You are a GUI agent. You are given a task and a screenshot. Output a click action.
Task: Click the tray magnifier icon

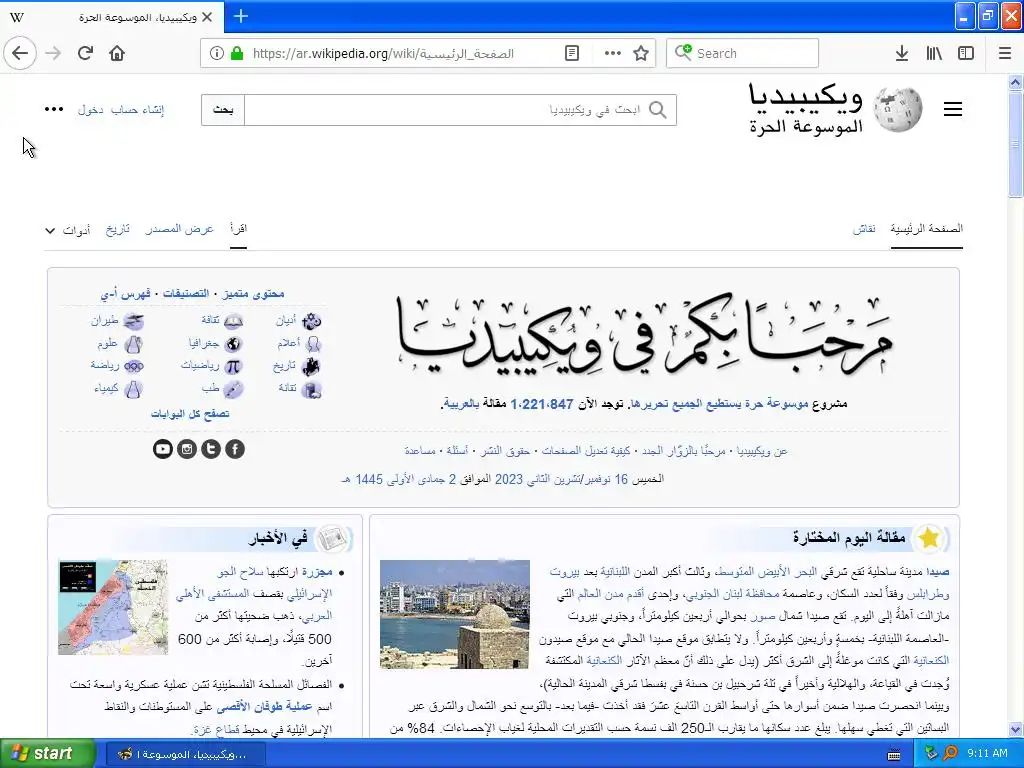950,754
